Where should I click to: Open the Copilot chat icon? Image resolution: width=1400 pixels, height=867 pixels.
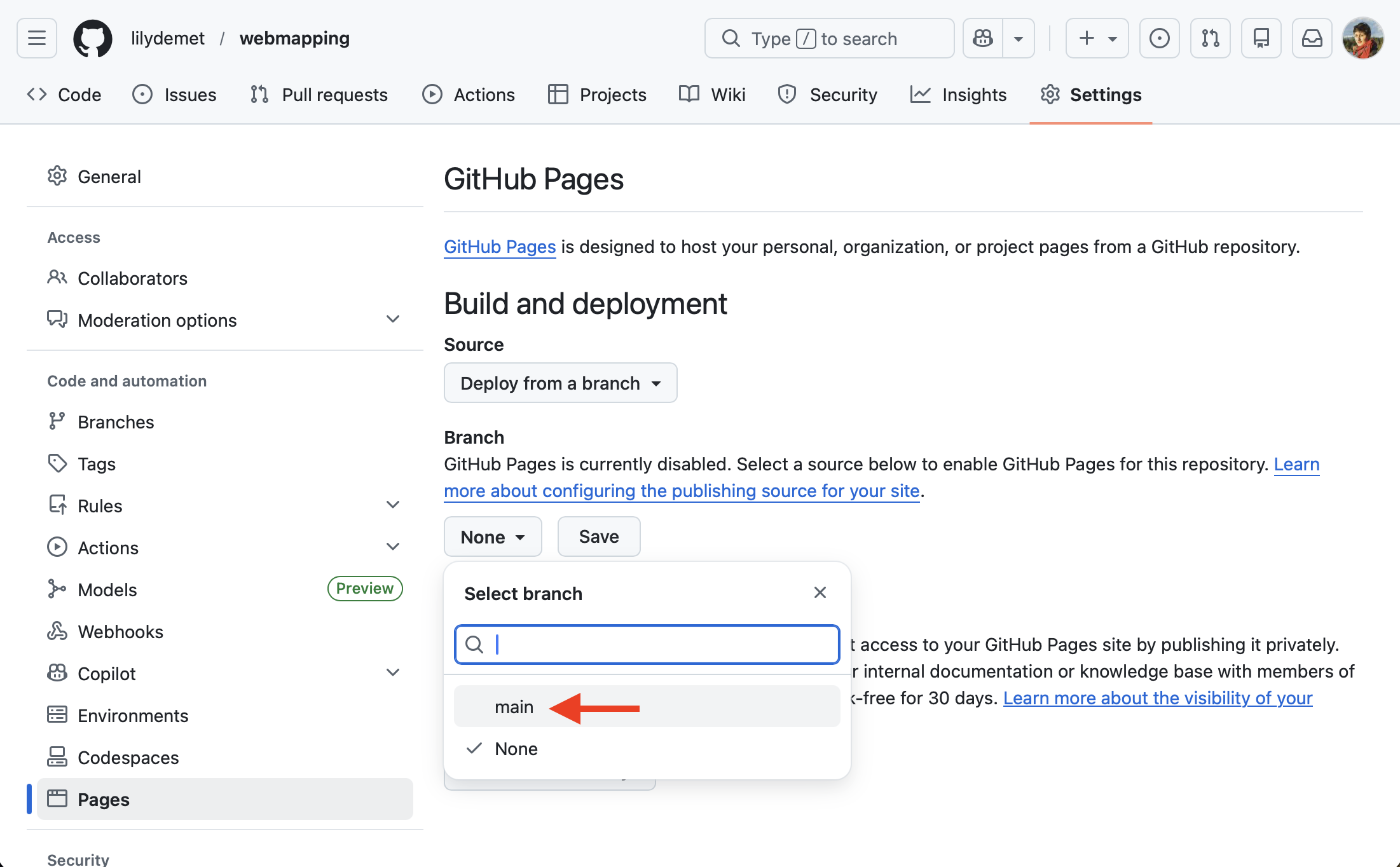tap(983, 38)
